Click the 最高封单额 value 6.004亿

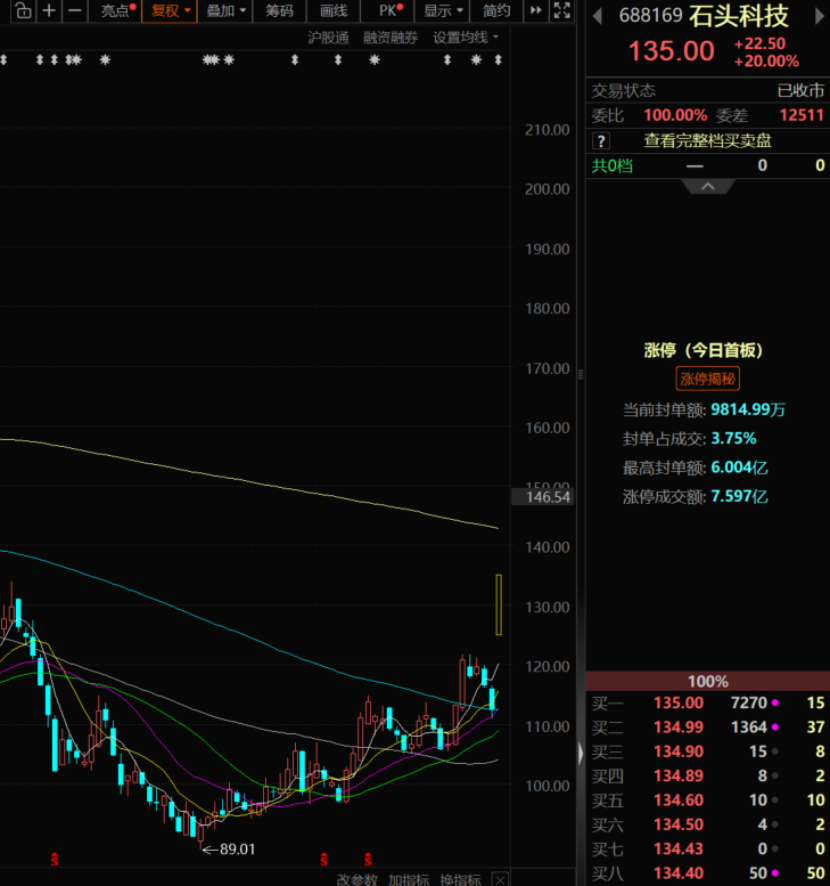click(739, 468)
